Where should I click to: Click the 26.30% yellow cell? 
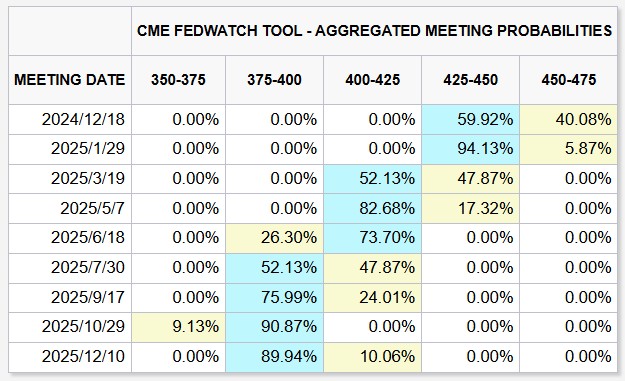[274, 238]
